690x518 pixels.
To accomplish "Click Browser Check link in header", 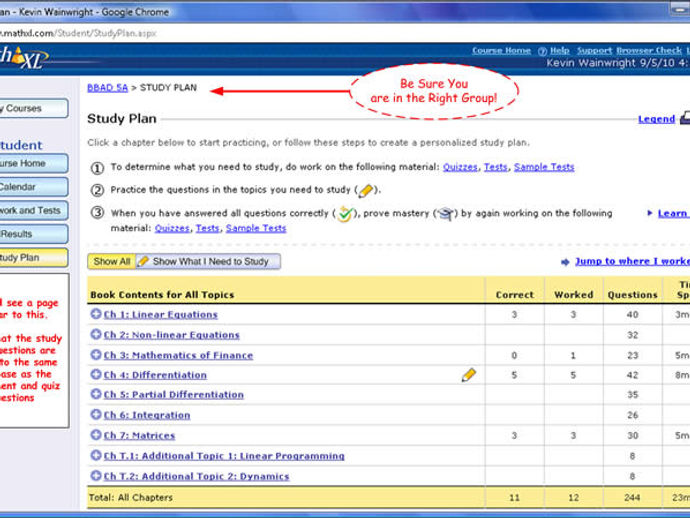I will point(649,51).
